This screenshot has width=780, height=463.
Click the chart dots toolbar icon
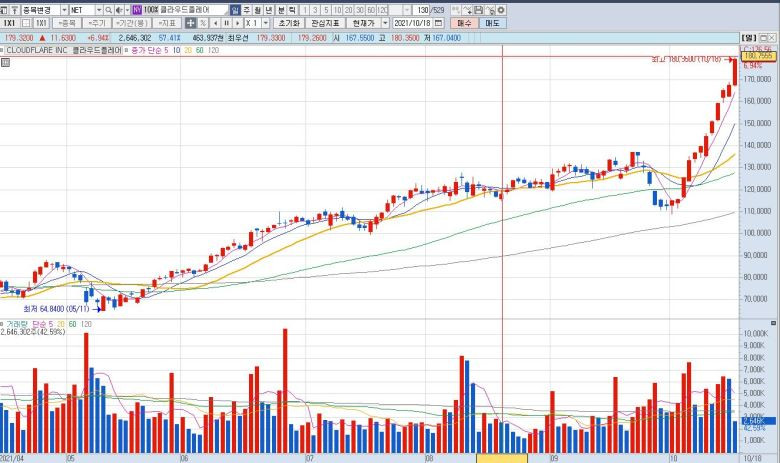point(456,10)
